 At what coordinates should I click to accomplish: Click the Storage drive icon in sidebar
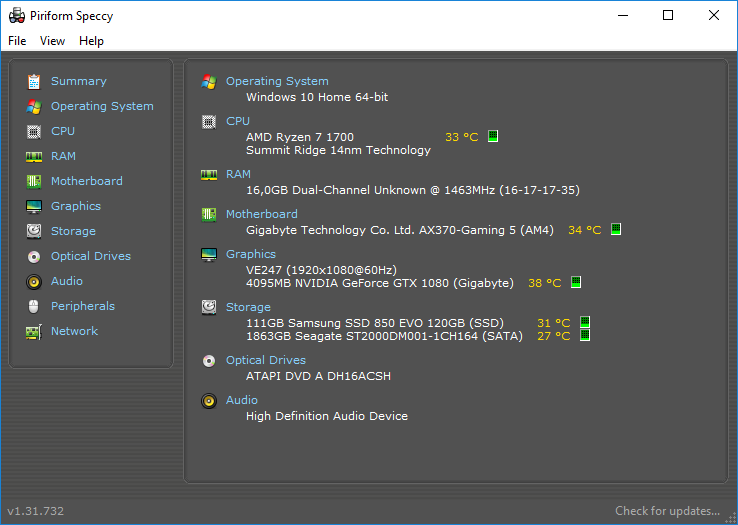pos(34,231)
